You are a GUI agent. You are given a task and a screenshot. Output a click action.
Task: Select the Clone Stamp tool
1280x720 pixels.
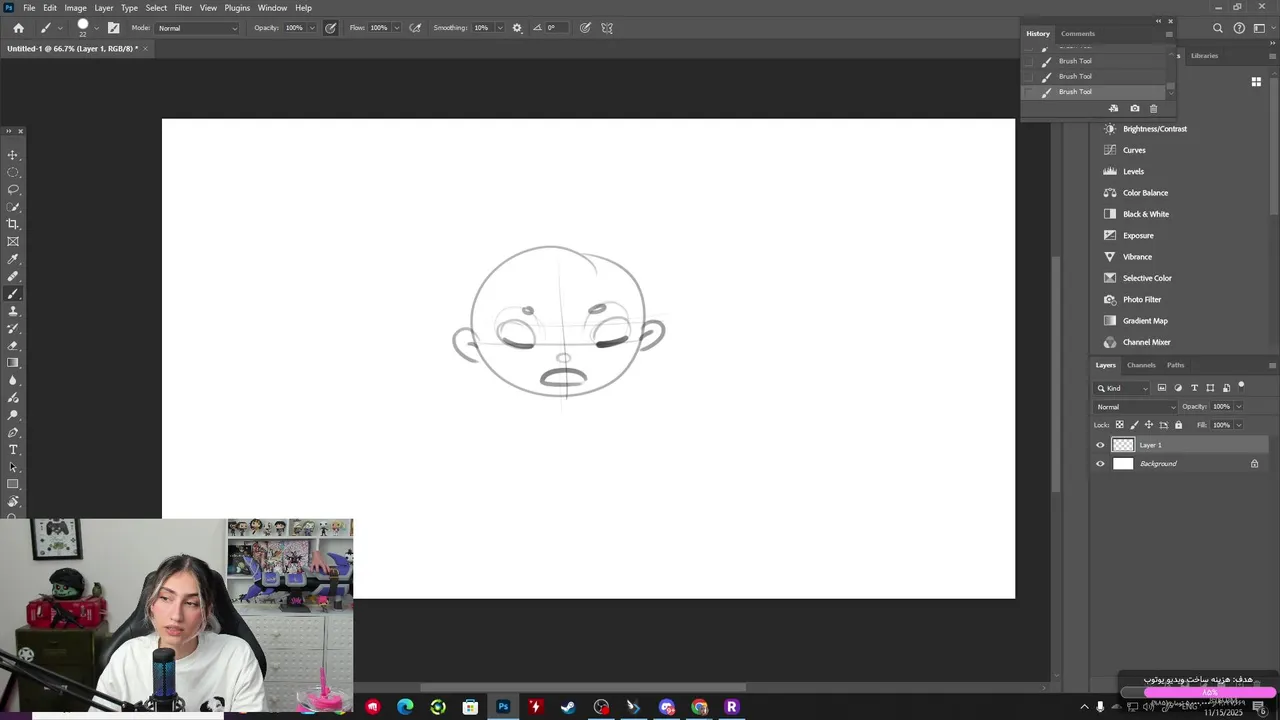[x=13, y=311]
